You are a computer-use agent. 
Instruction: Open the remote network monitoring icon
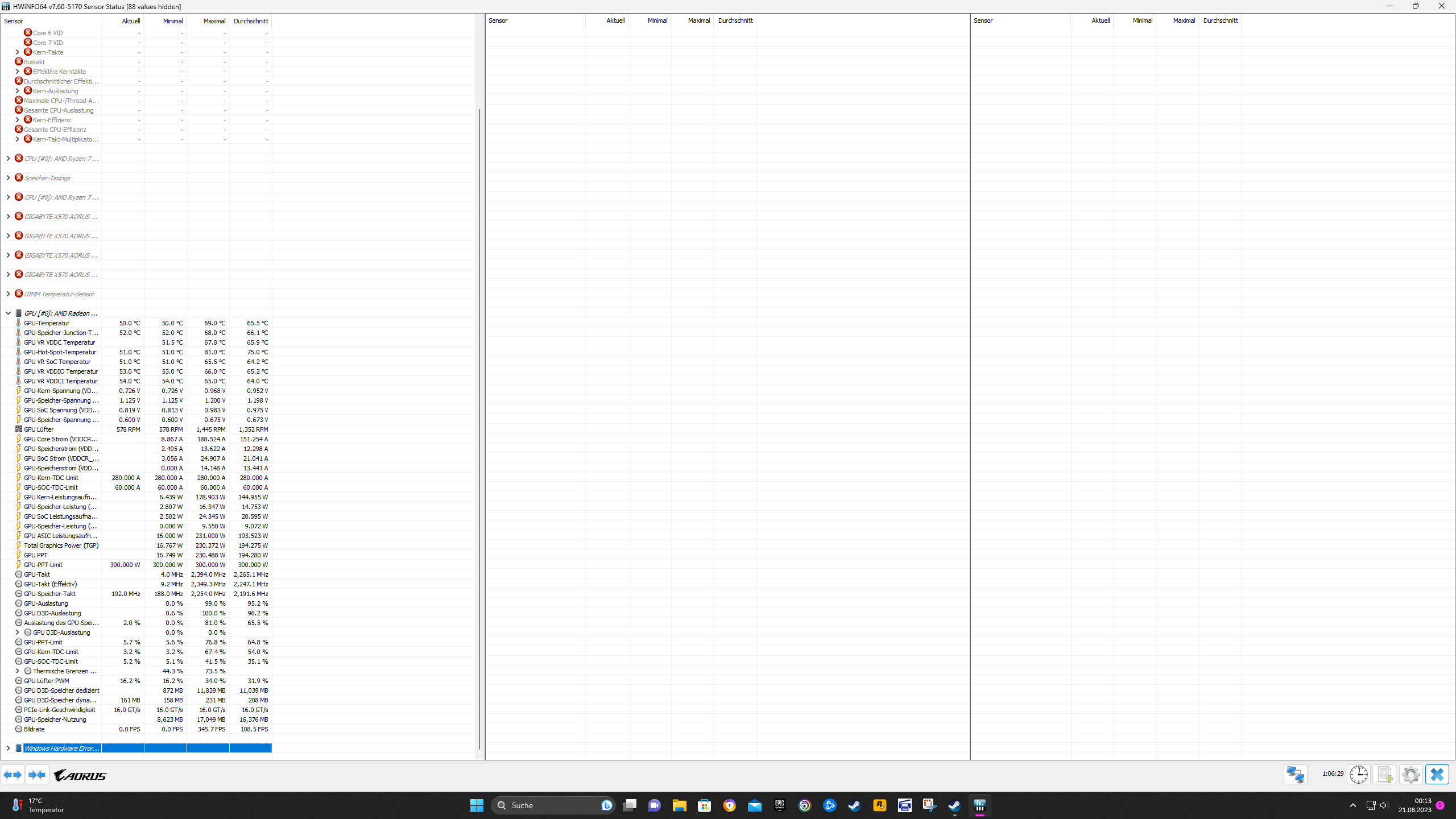(1295, 775)
